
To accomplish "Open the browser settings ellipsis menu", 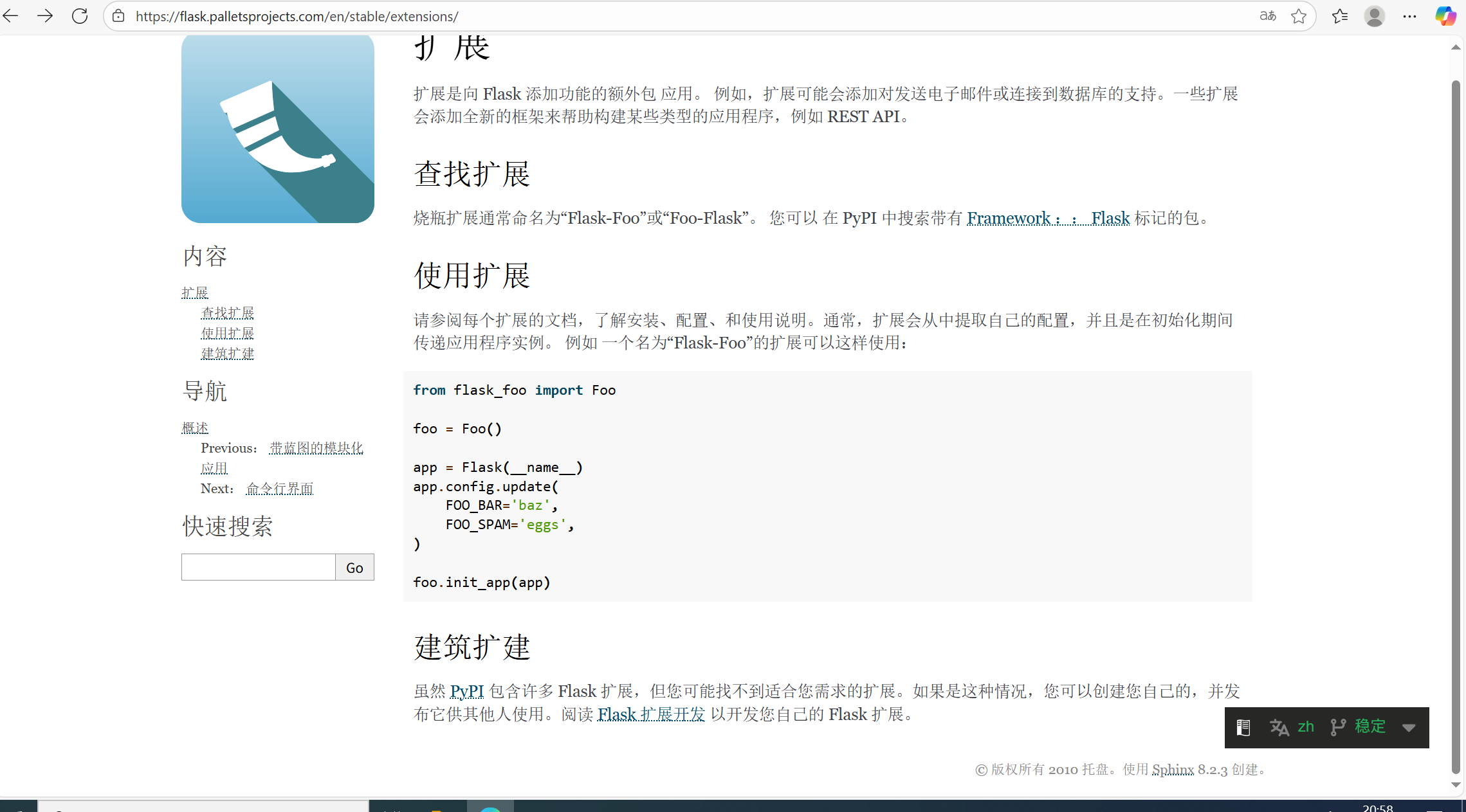I will tap(1409, 16).
